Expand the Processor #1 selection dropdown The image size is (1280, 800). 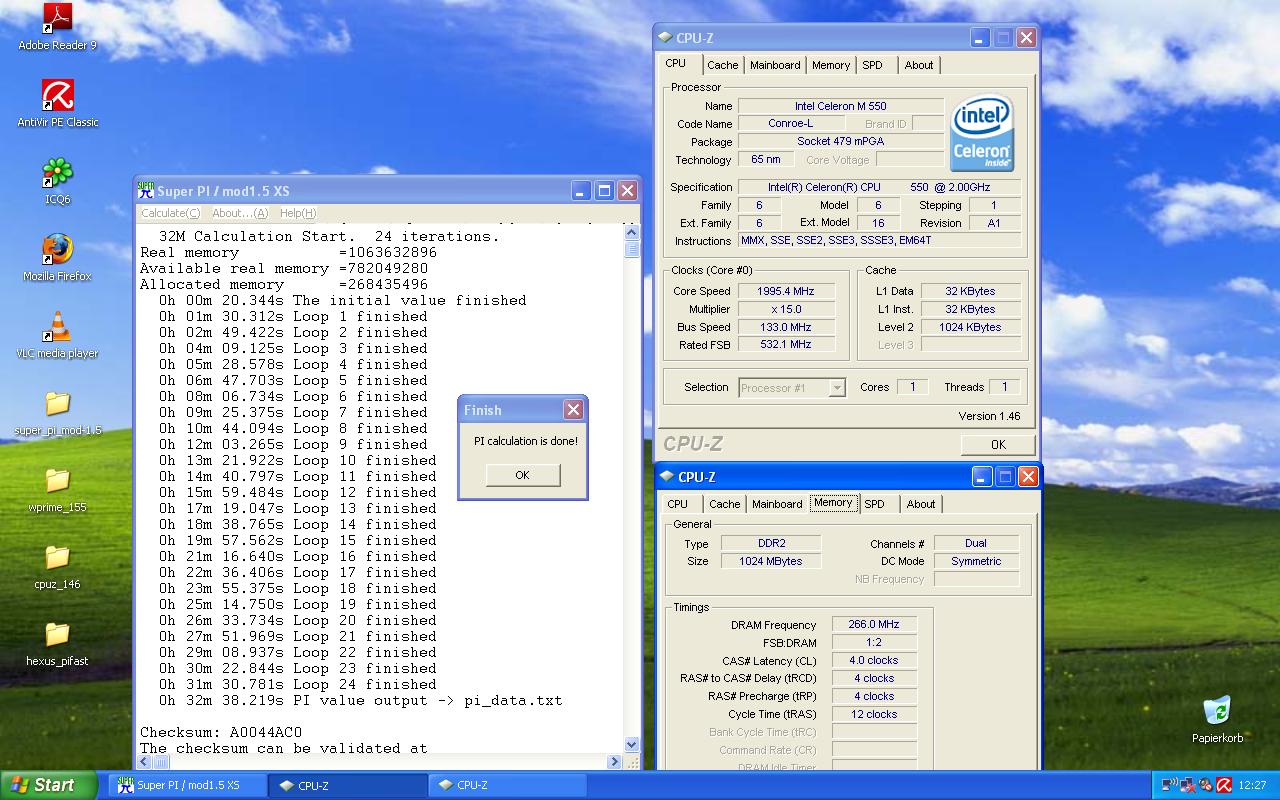point(838,388)
